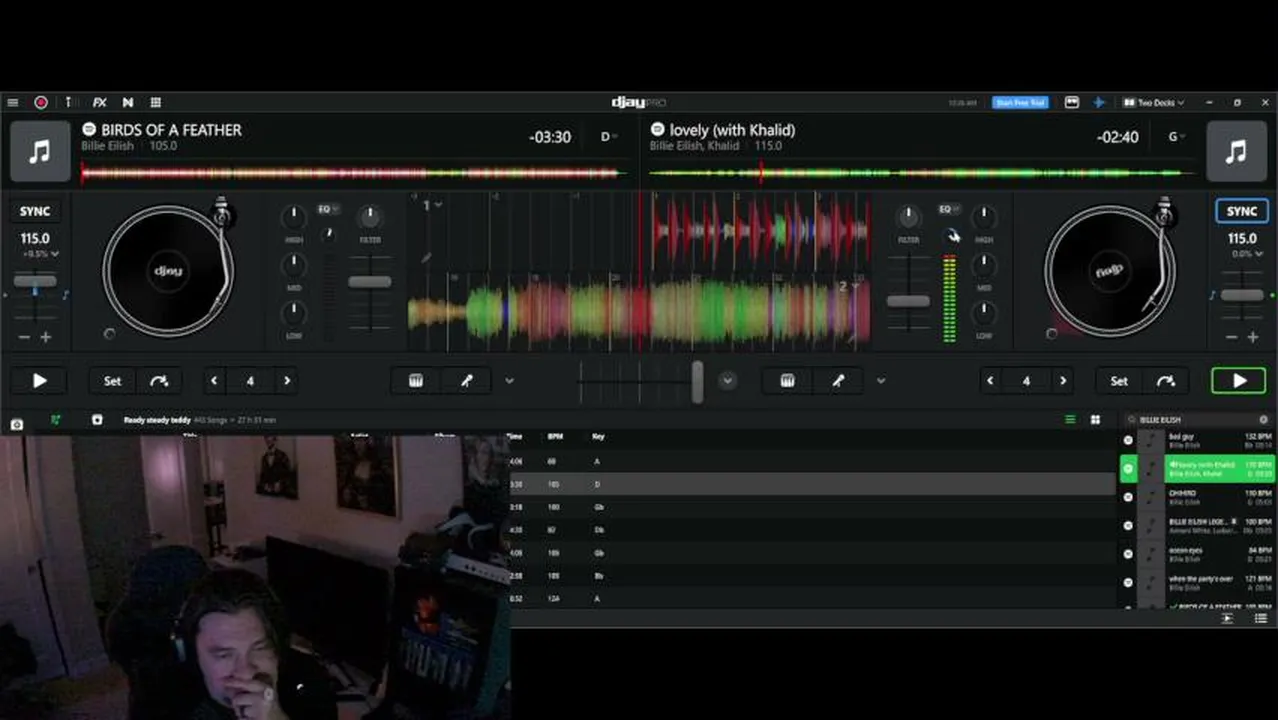Play the right deck
Image resolution: width=1278 pixels, height=720 pixels.
click(1239, 381)
